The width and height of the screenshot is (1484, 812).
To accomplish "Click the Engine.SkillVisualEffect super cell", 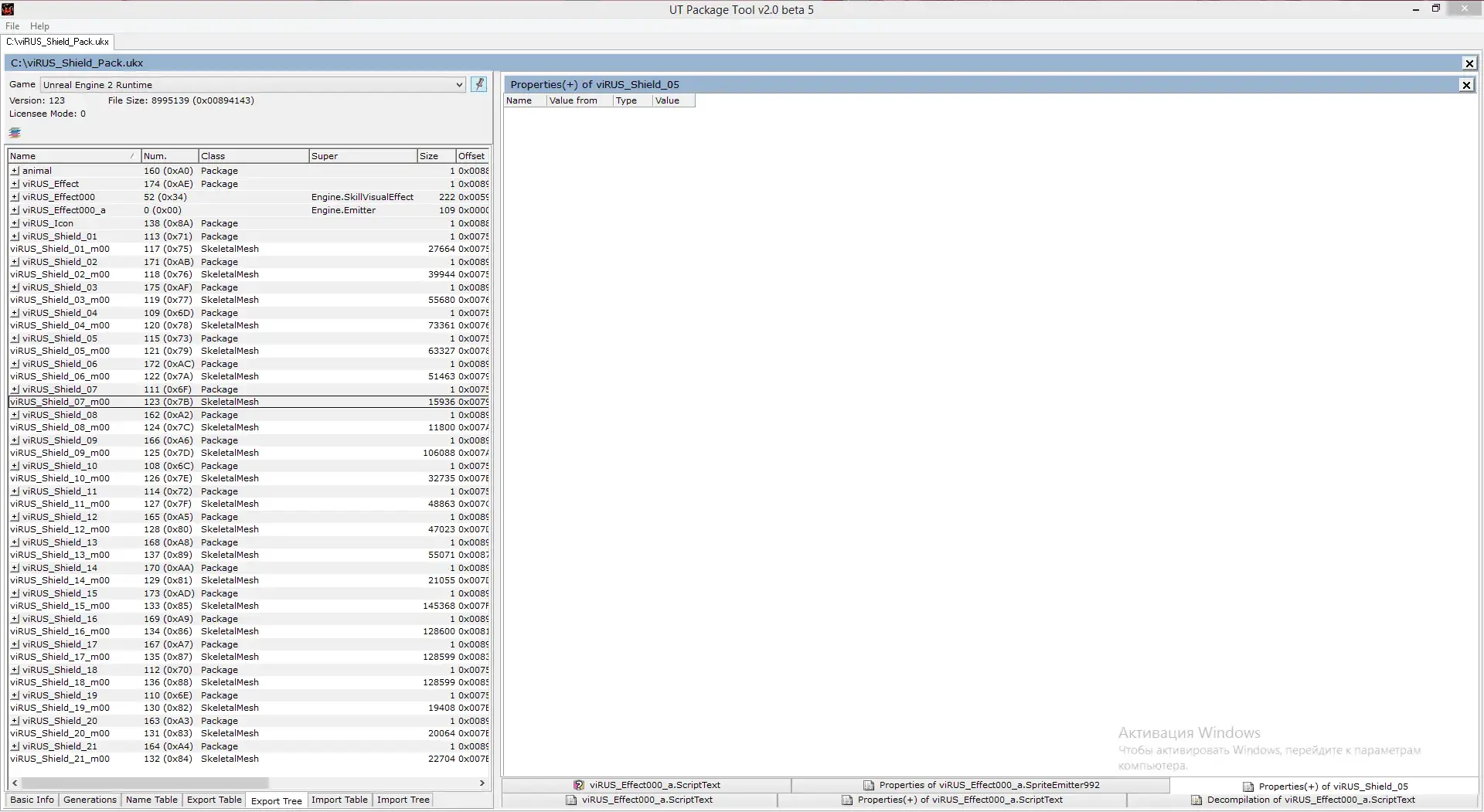I will (x=362, y=197).
